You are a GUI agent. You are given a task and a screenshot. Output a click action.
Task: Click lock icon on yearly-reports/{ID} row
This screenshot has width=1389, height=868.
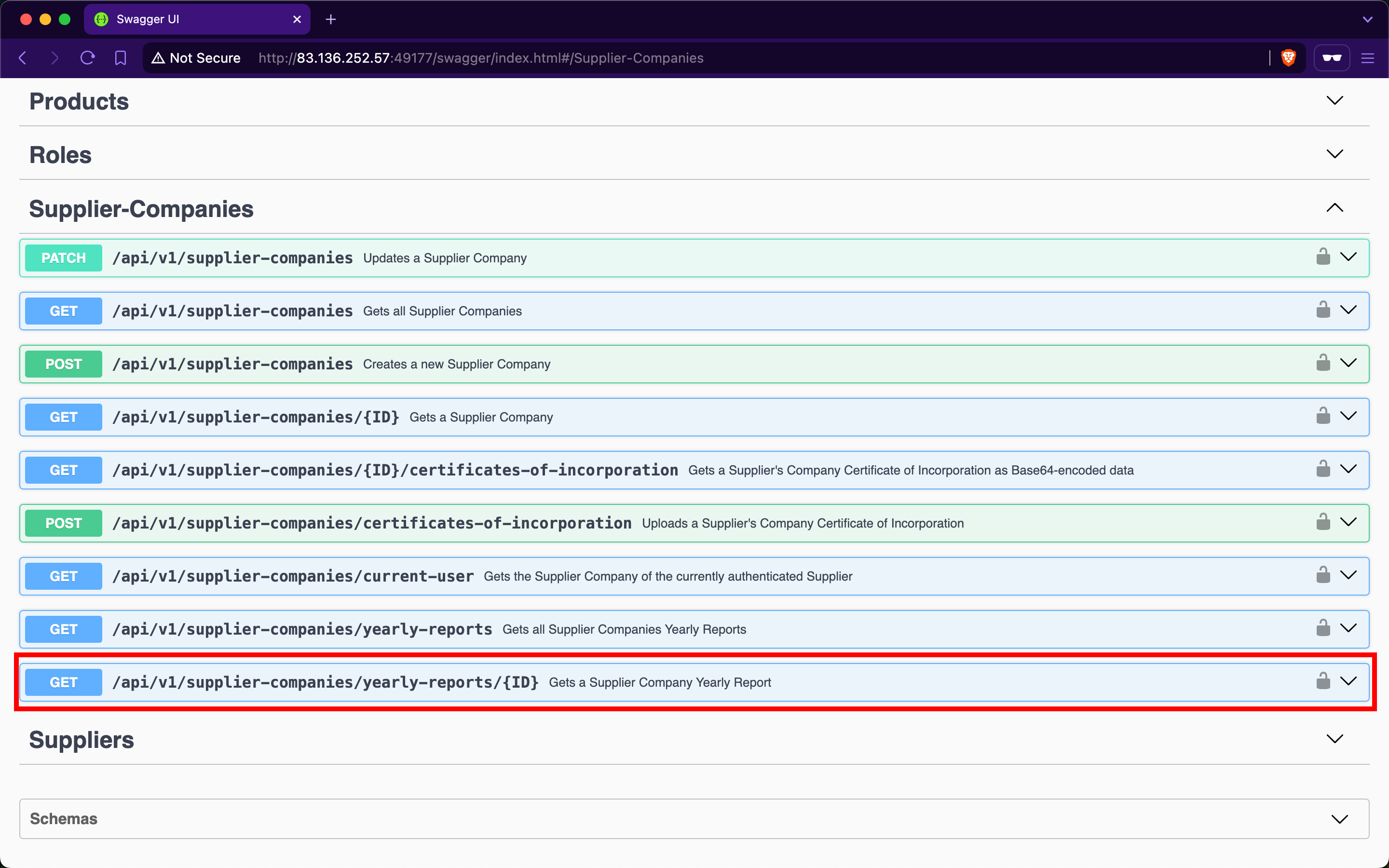click(x=1323, y=681)
